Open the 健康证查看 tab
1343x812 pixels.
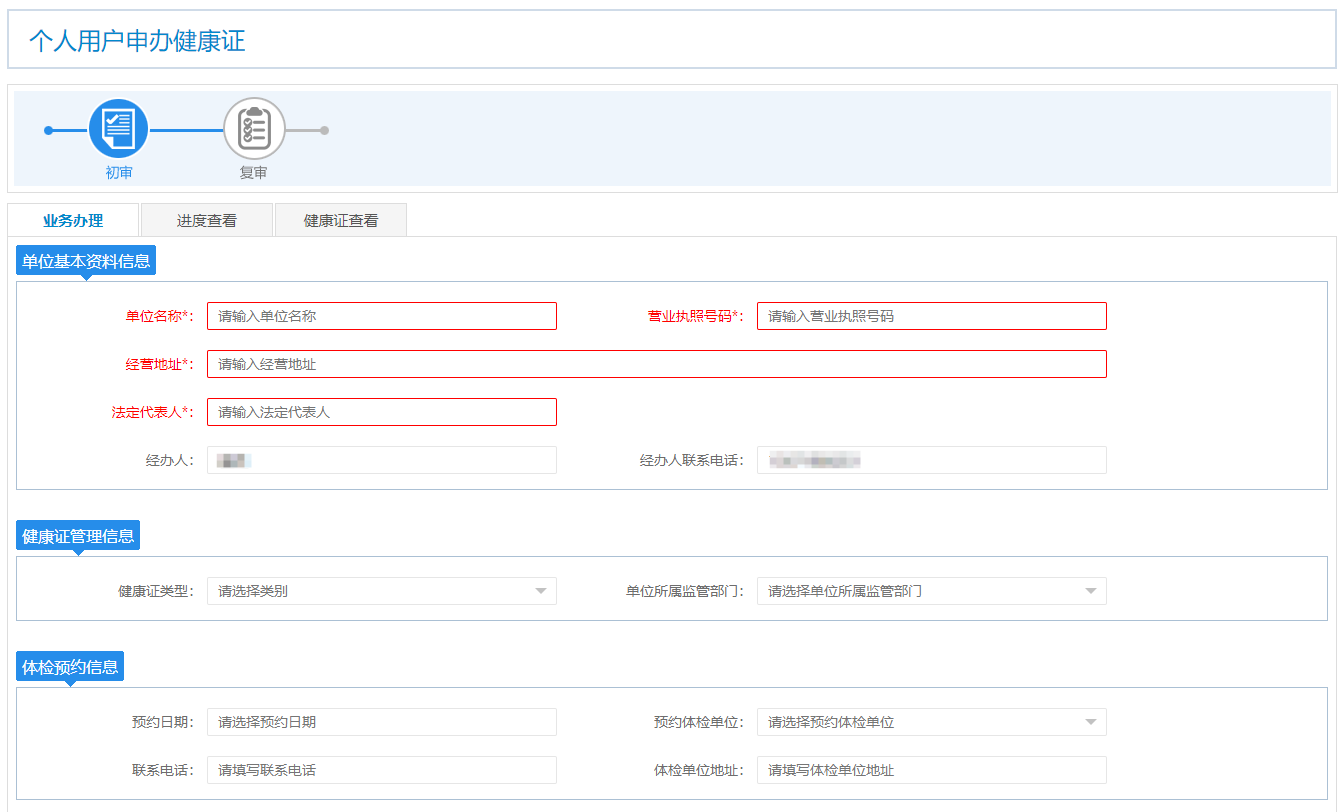tap(341, 221)
